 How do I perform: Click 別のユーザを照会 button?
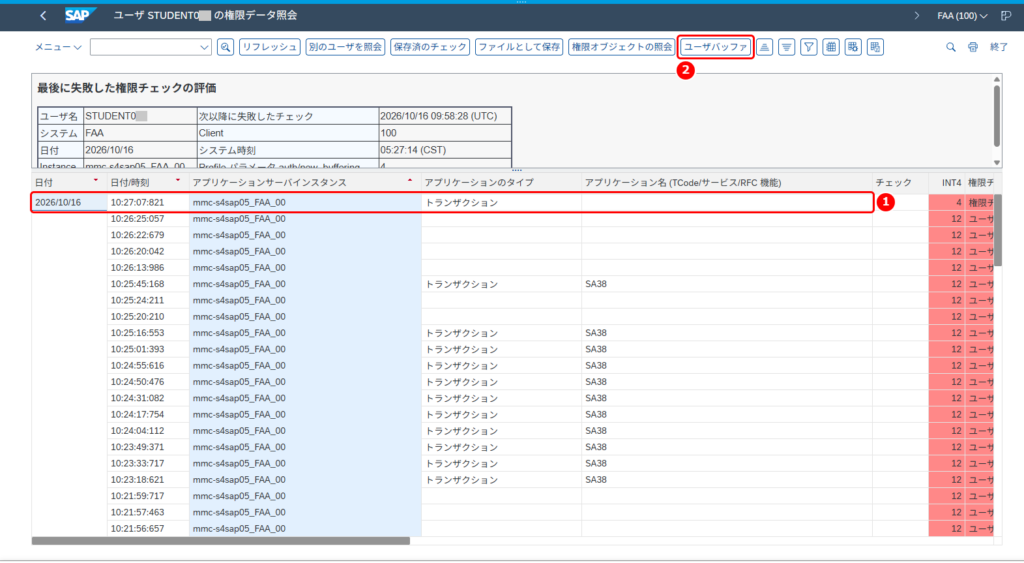[x=345, y=47]
